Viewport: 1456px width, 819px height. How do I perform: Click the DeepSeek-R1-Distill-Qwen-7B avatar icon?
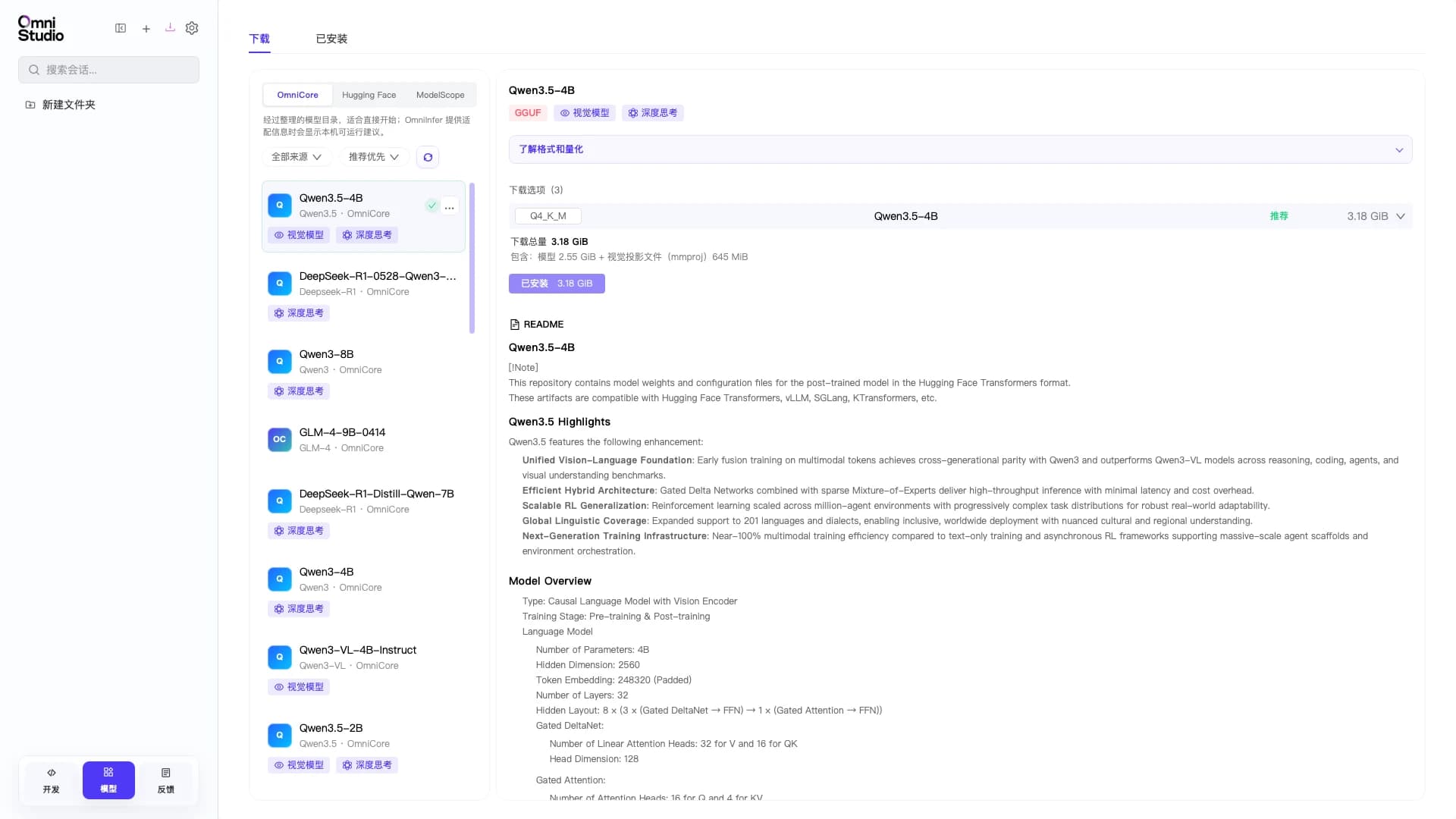(x=280, y=501)
